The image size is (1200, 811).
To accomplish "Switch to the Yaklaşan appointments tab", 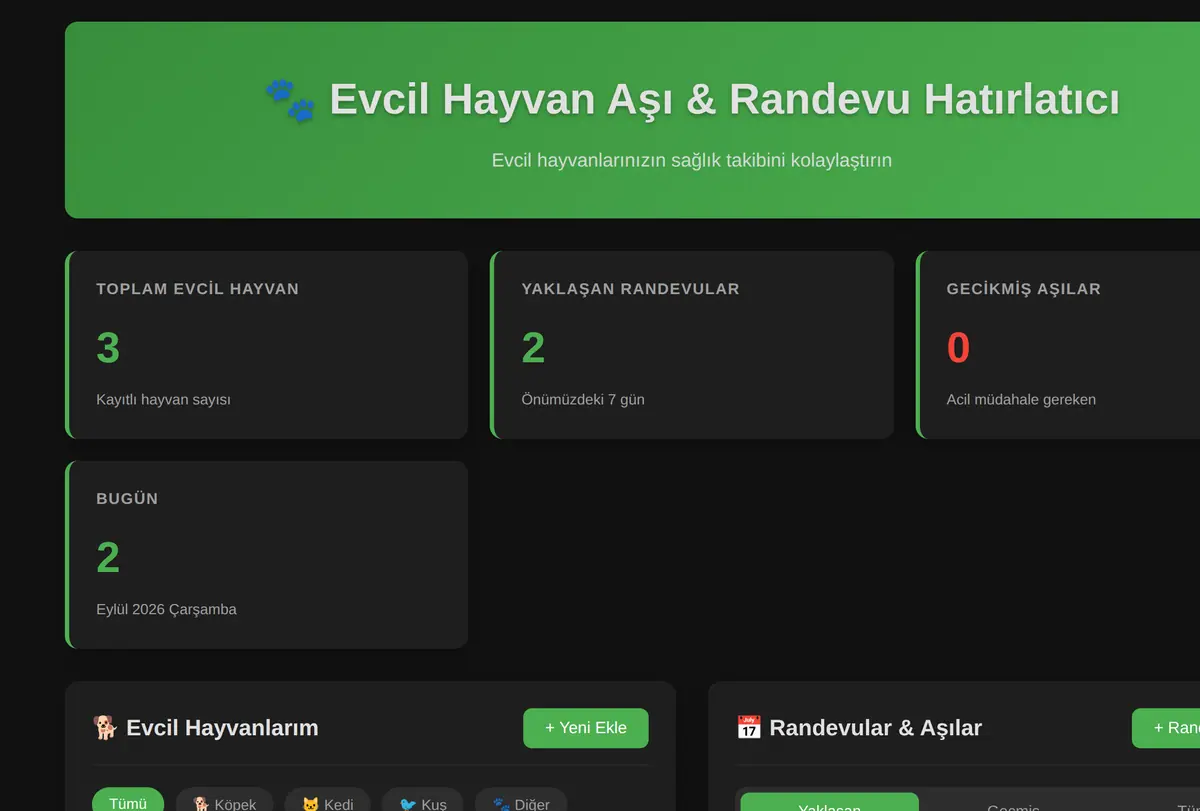I will [829, 802].
